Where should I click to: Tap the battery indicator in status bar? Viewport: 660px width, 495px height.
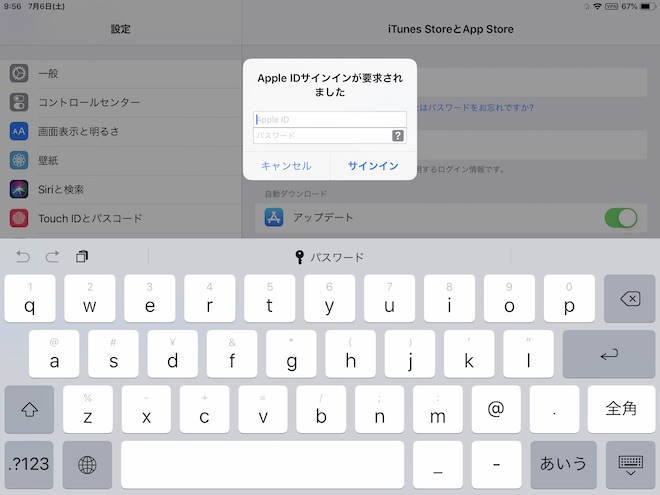pos(648,6)
